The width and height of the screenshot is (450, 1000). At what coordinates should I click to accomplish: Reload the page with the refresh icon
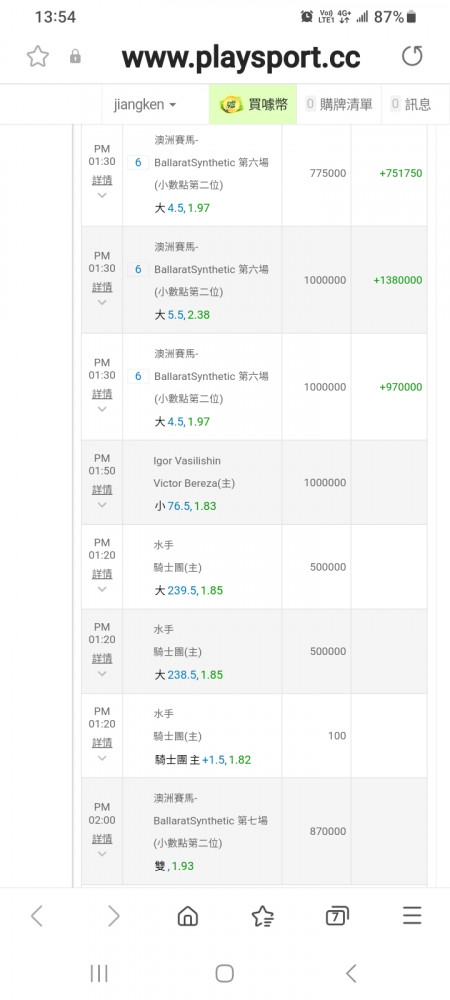click(412, 57)
